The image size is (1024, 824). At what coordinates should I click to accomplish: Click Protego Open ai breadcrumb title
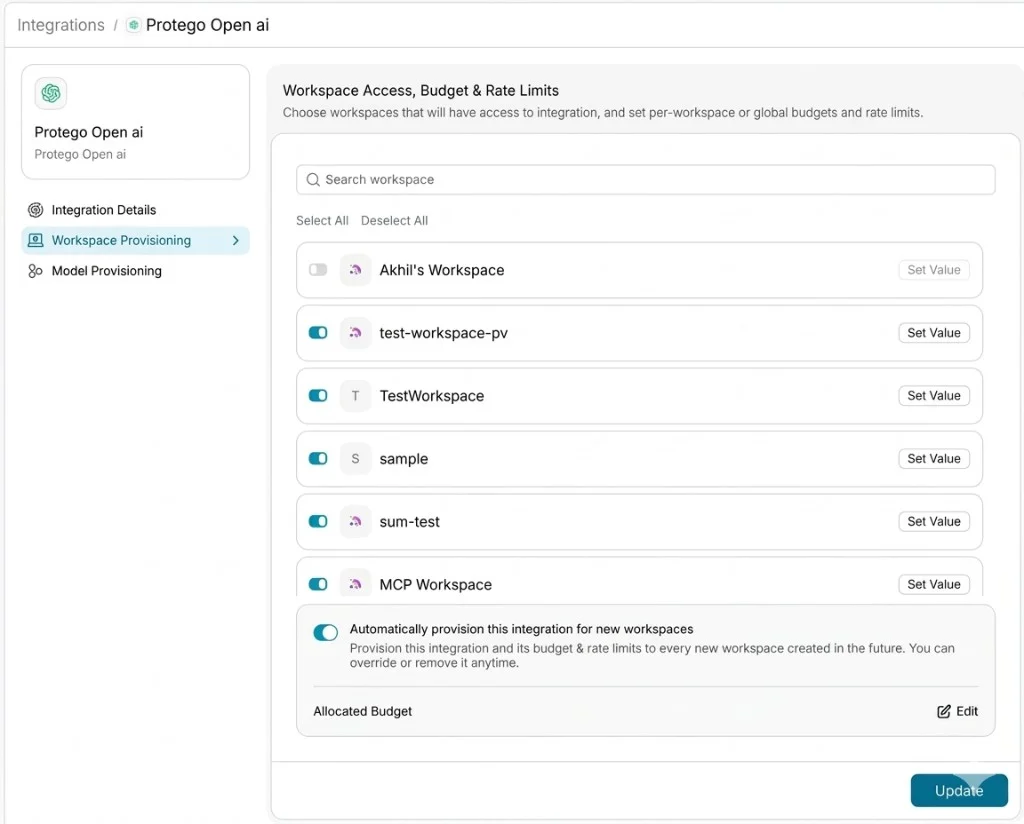207,25
